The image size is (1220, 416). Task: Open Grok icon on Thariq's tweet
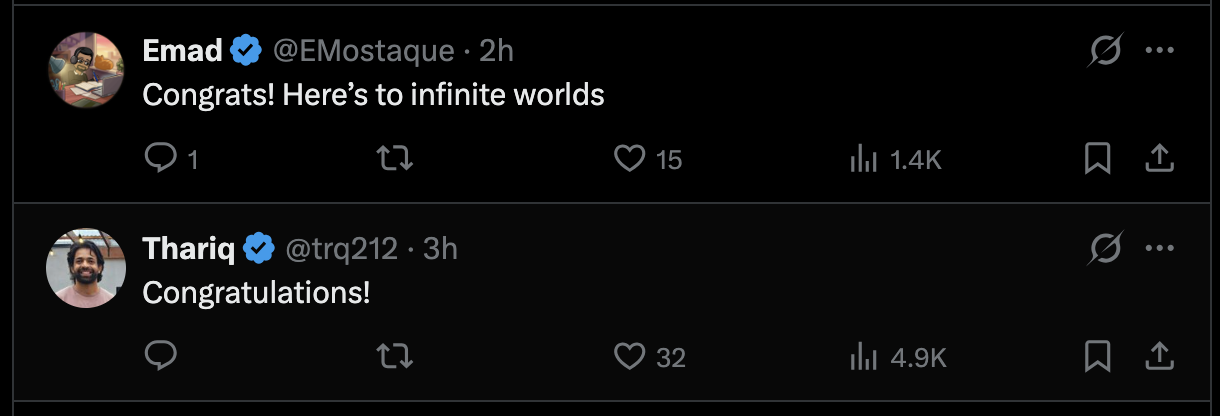[x=1105, y=248]
